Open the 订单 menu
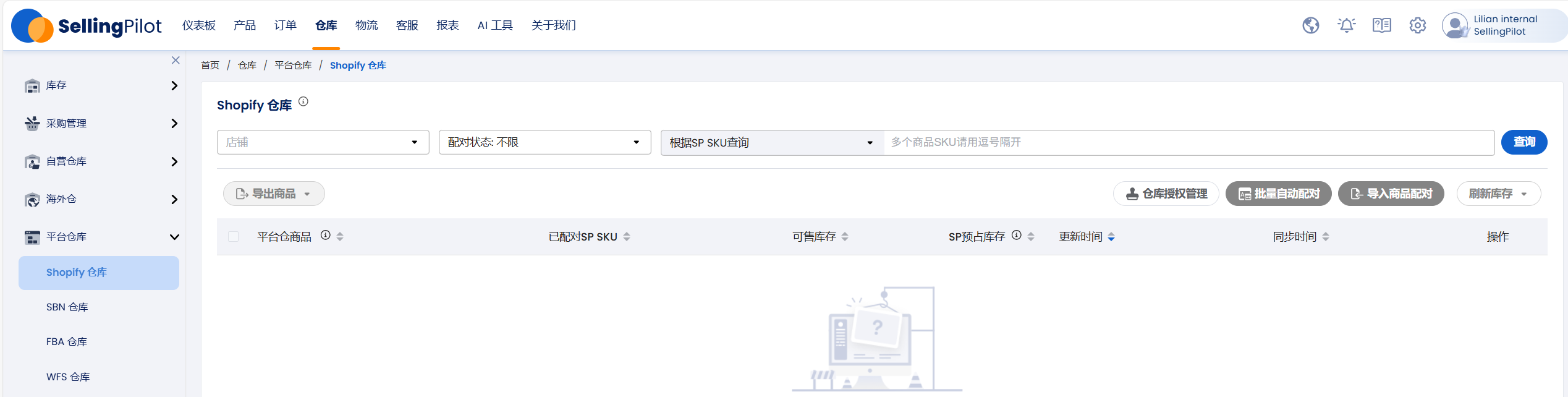This screenshot has width=1568, height=397. tap(286, 25)
